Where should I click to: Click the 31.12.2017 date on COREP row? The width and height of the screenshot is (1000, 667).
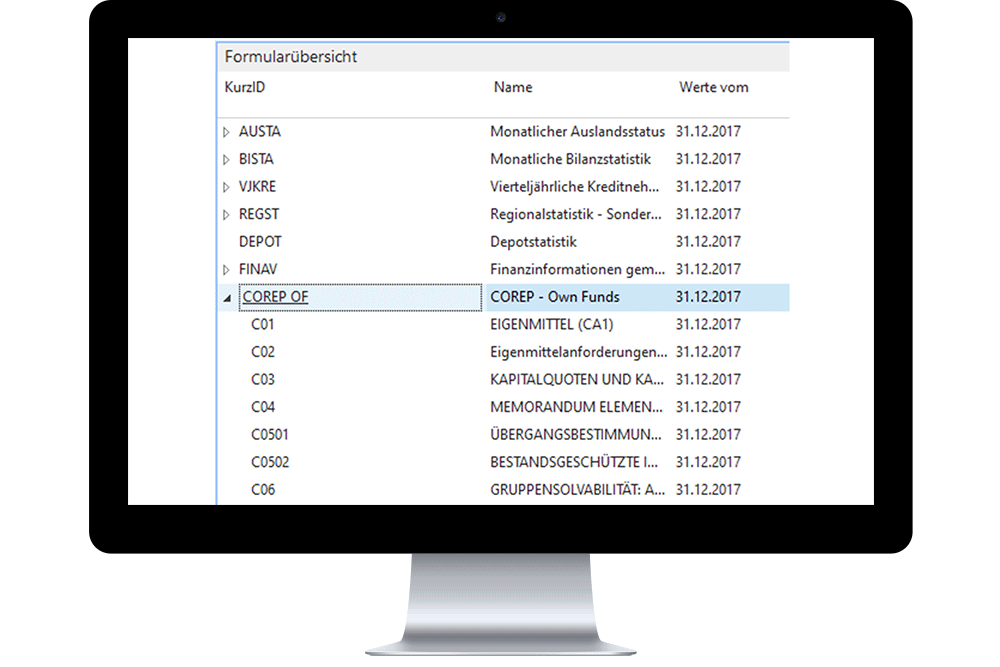(707, 297)
